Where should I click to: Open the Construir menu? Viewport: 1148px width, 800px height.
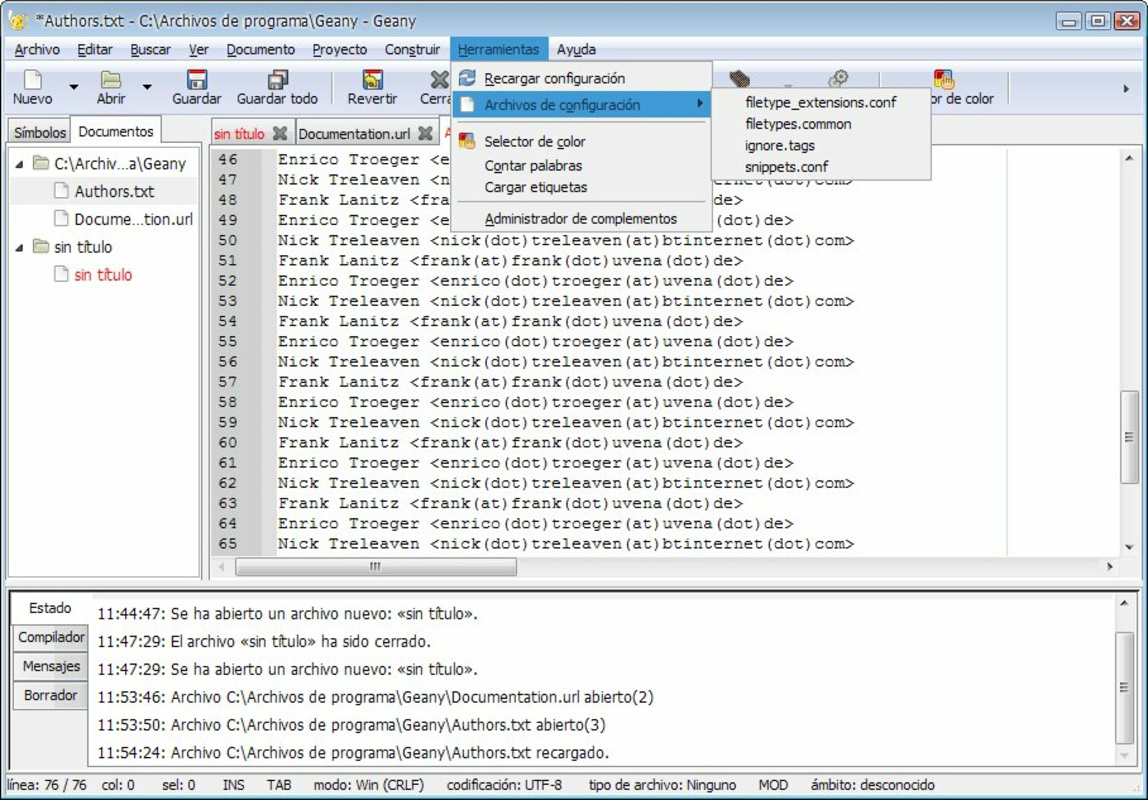[412, 50]
